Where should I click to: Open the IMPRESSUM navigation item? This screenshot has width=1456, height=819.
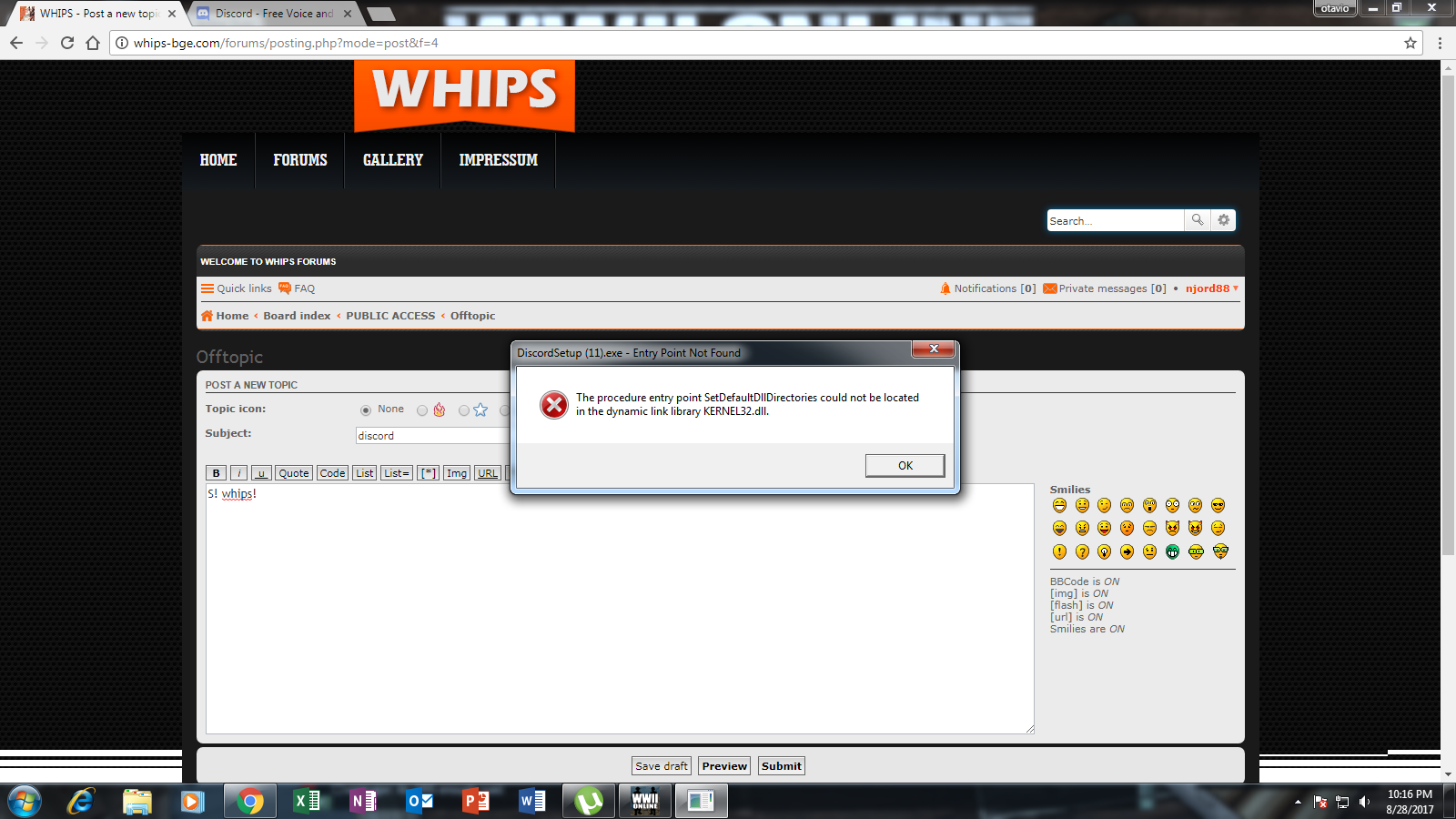tap(499, 160)
